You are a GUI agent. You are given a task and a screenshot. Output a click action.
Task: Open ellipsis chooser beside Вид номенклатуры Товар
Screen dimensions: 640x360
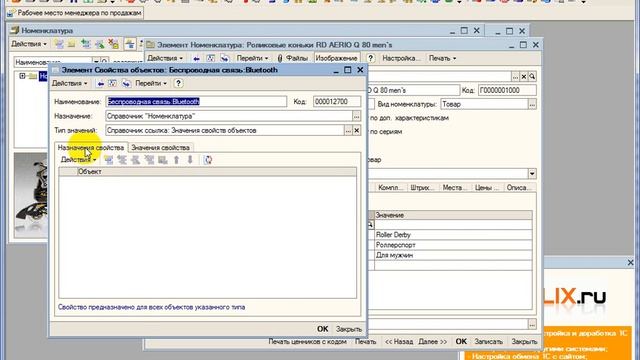pyautogui.click(x=532, y=104)
